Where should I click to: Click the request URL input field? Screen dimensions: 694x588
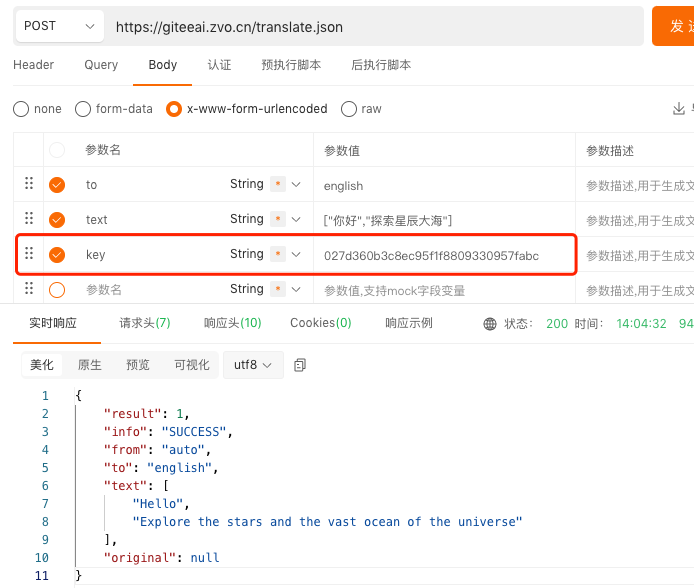(375, 27)
